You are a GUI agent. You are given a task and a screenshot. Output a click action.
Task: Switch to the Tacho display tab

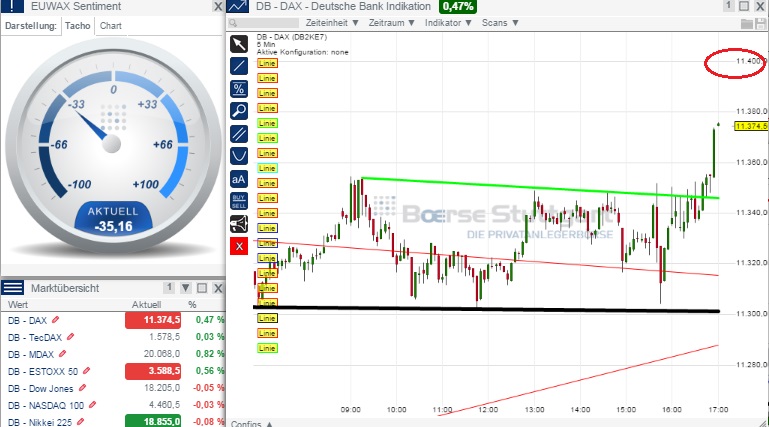[77, 26]
